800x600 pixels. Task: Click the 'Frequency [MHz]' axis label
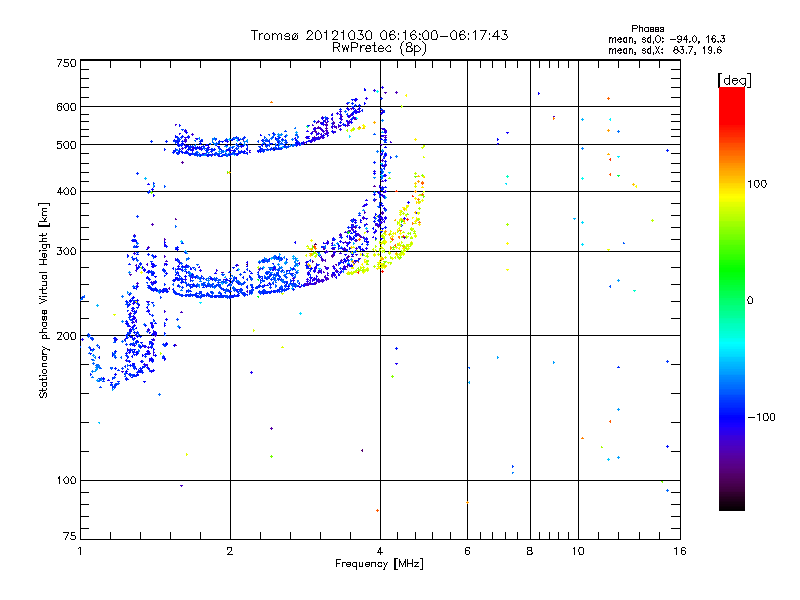click(x=379, y=564)
